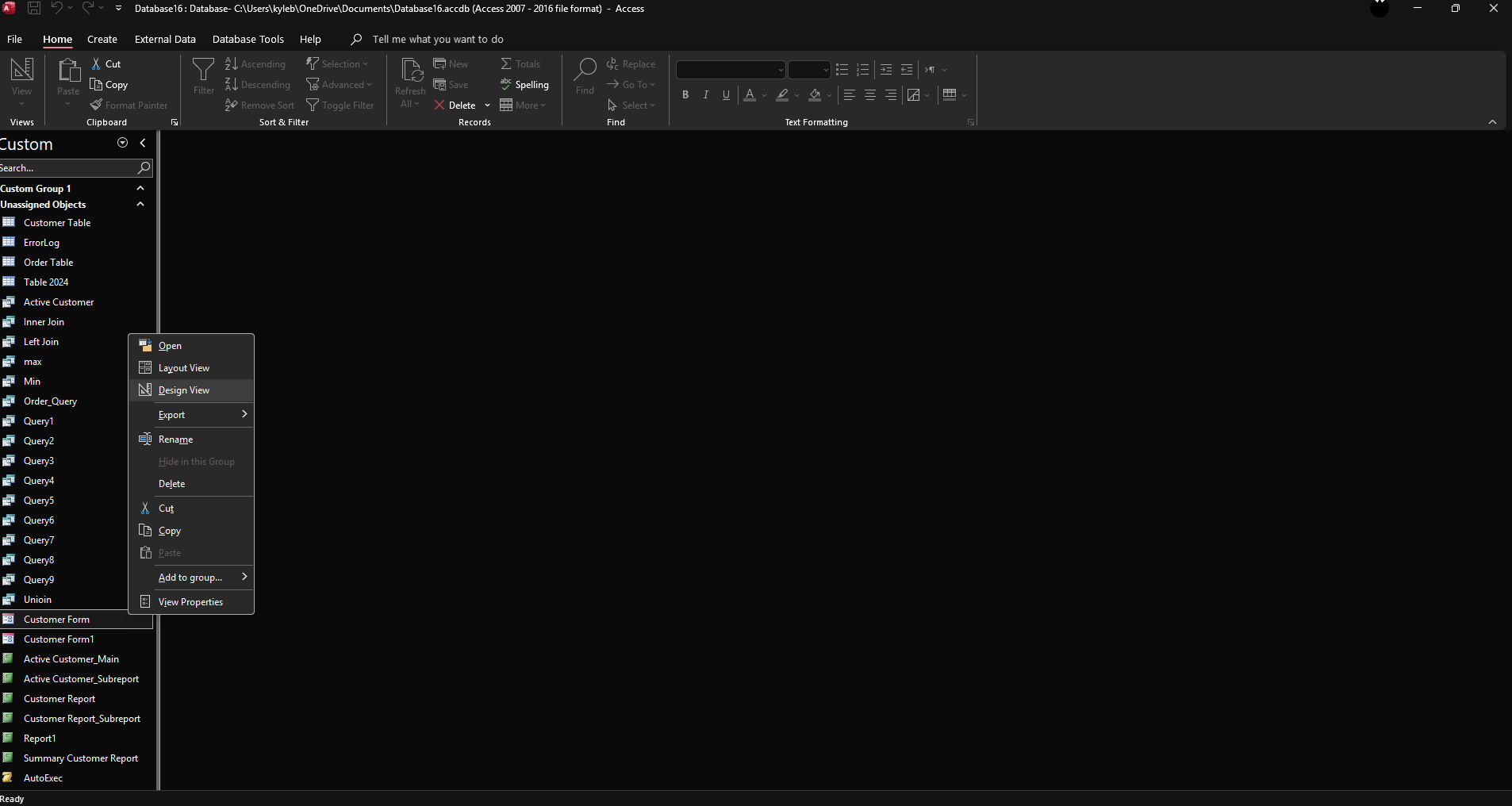The image size is (1512, 806).
Task: Open the font size combo box
Action: coord(826,70)
